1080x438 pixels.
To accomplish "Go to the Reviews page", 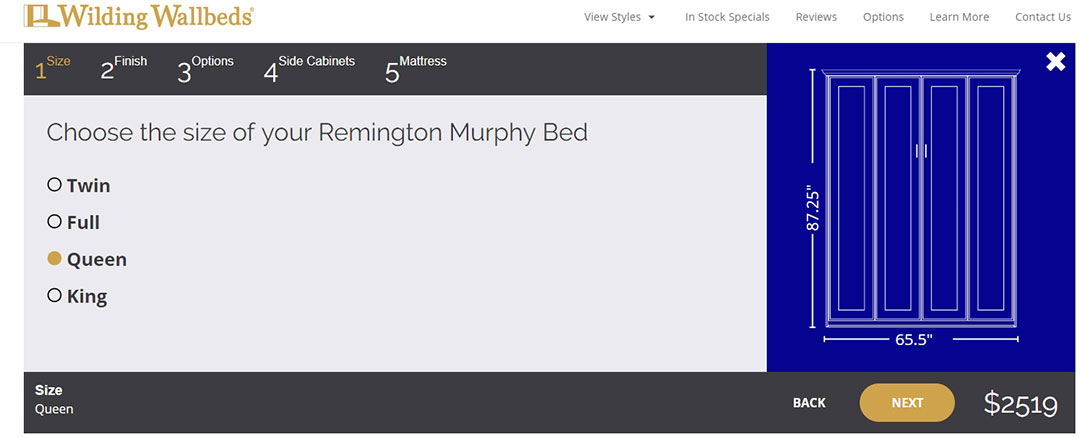I will [x=816, y=17].
